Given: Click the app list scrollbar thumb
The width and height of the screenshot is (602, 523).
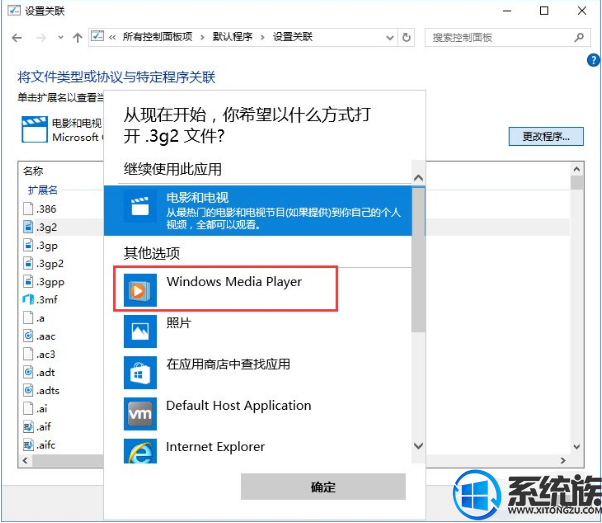Looking at the screenshot, I should click(418, 259).
